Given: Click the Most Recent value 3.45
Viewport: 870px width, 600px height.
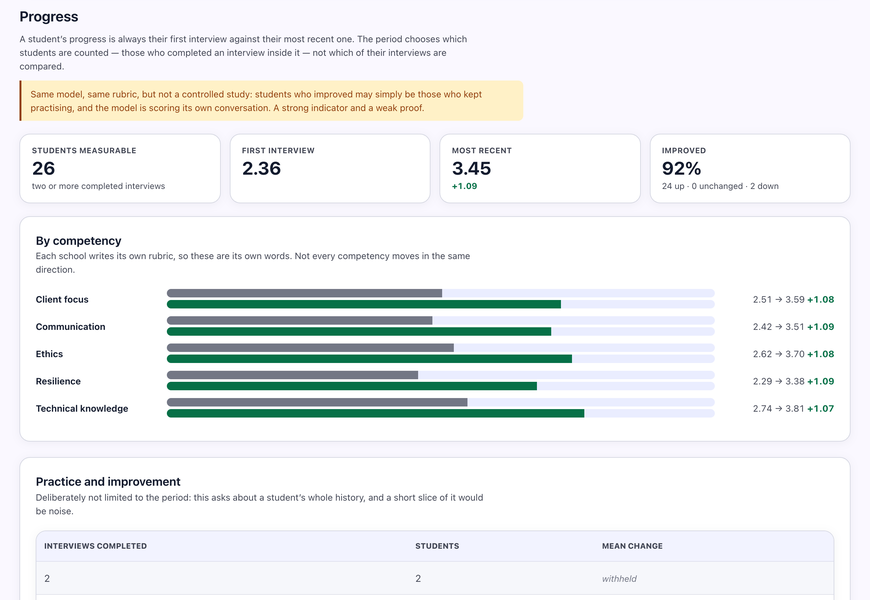Looking at the screenshot, I should 471,168.
